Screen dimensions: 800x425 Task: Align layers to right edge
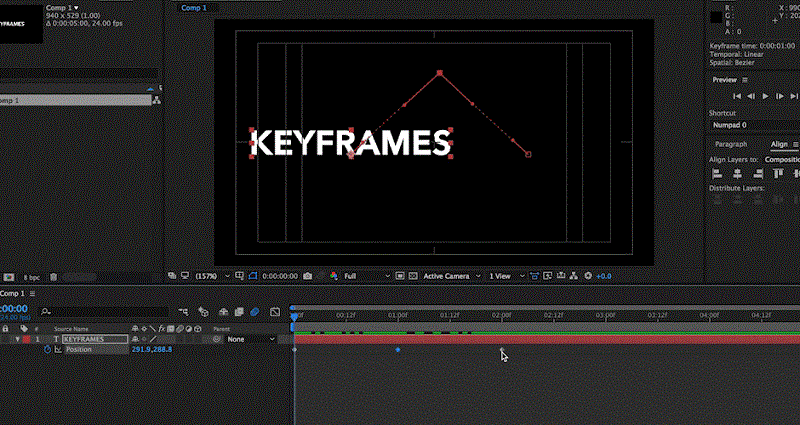(x=758, y=174)
